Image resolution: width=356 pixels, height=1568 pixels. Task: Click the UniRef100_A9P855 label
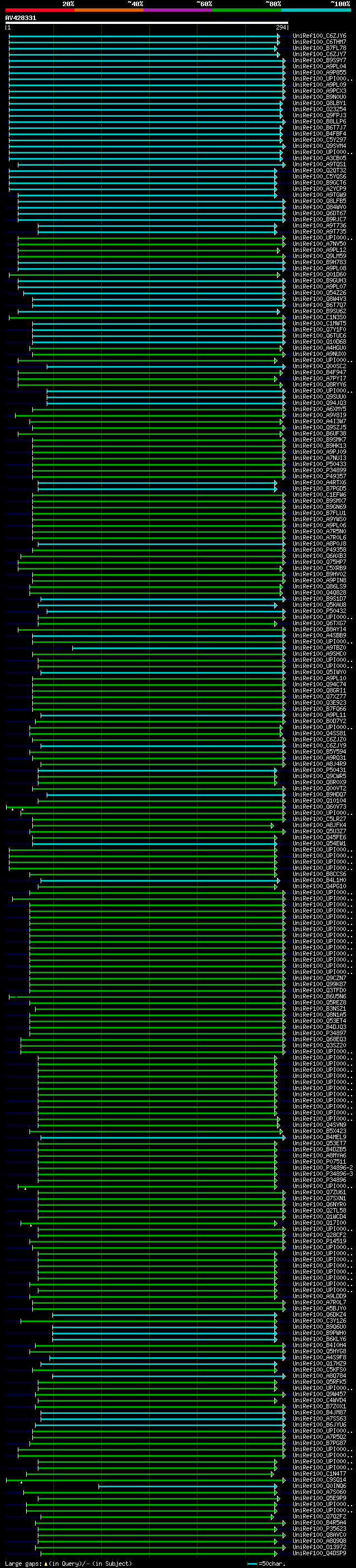click(319, 72)
